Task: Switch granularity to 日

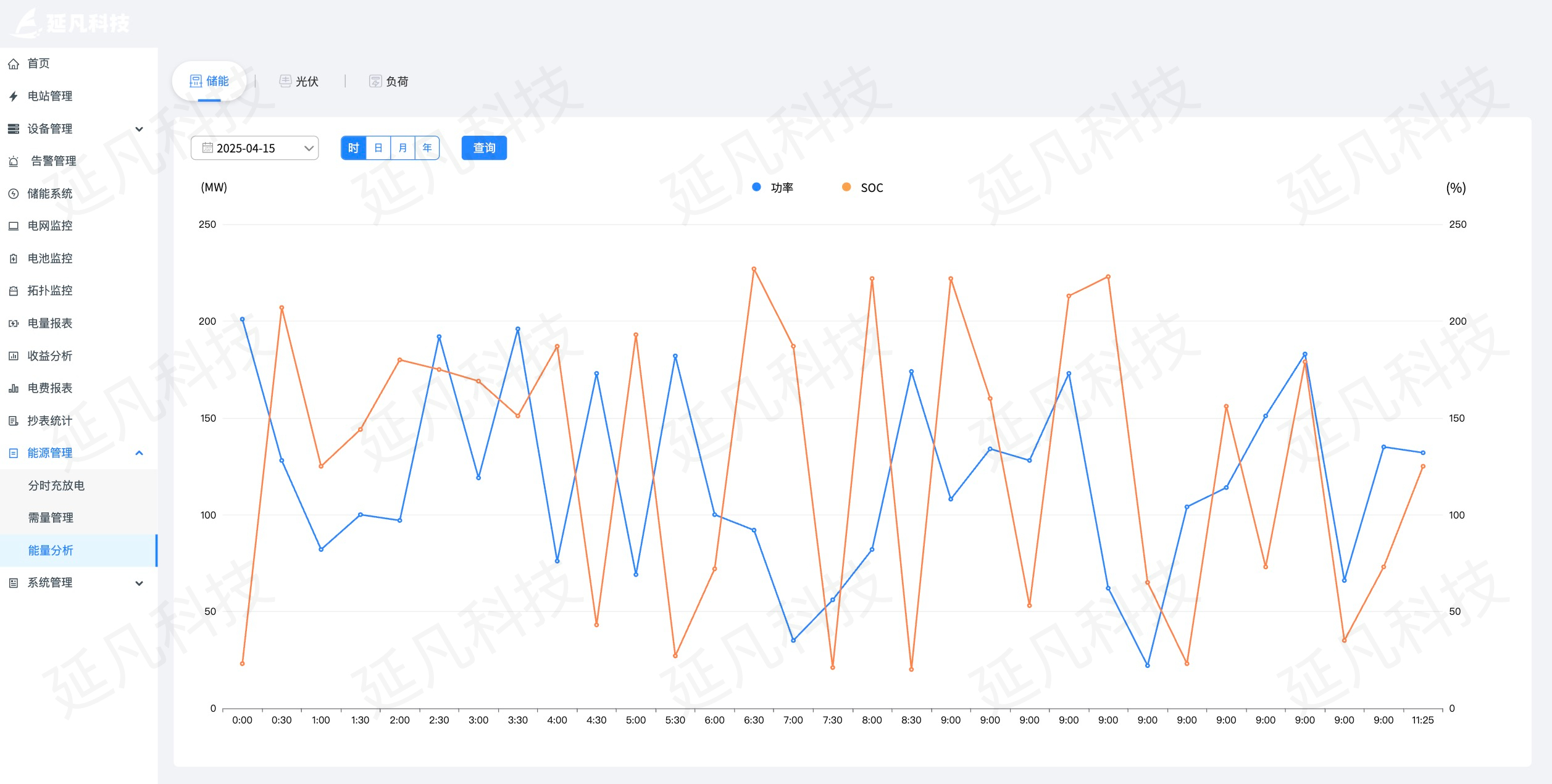Action: 378,148
